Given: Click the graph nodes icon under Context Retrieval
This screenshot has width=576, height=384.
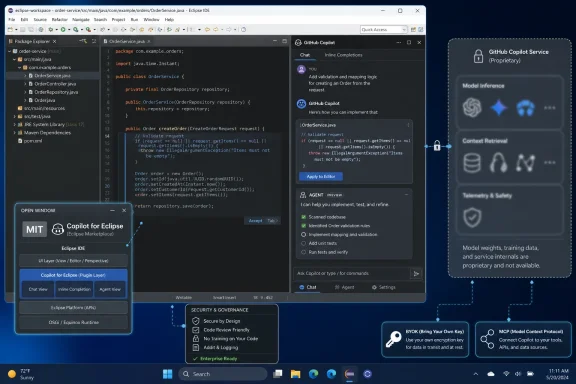Looking at the screenshot, I should 525,163.
